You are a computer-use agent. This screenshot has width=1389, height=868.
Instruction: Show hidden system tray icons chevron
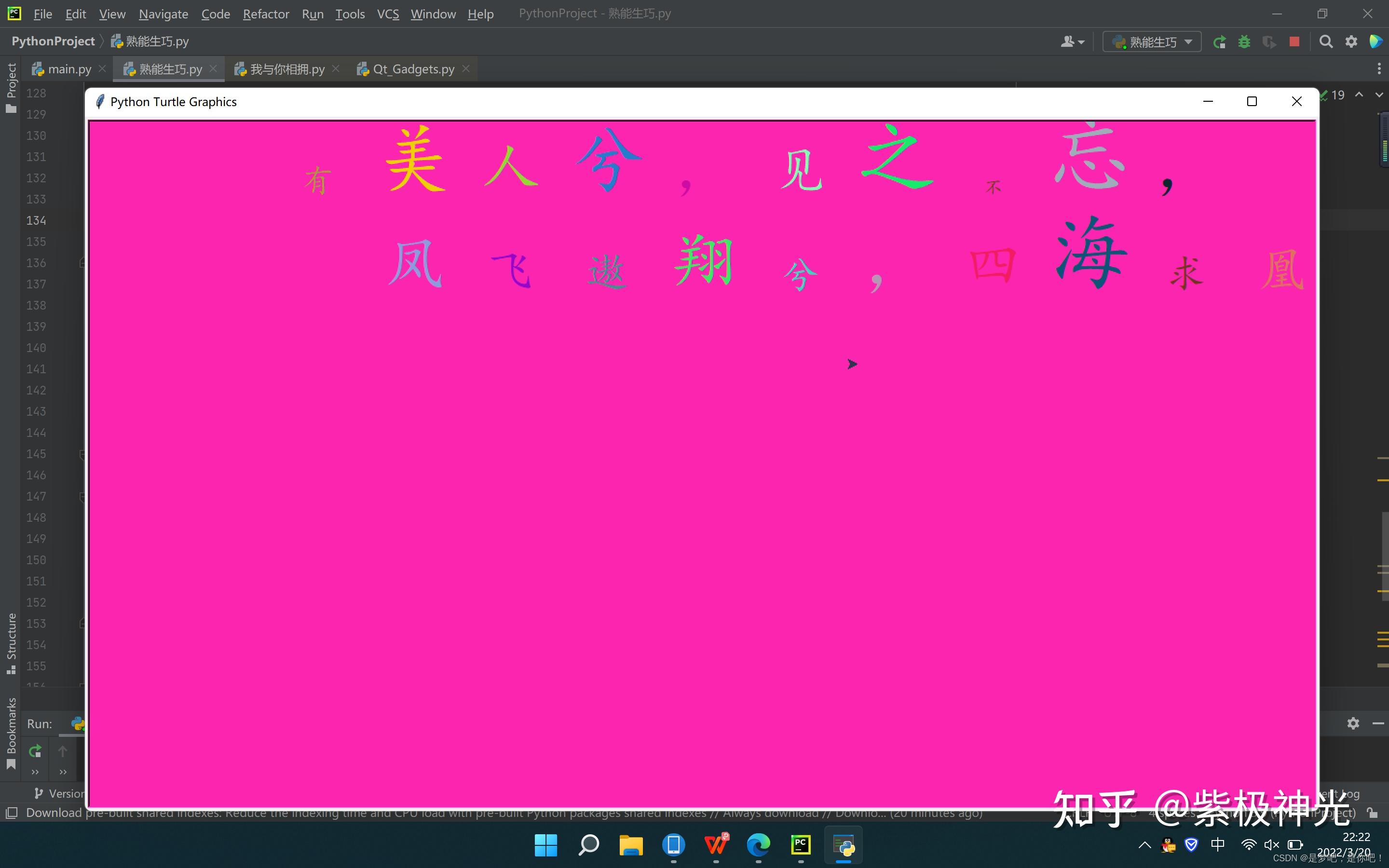tap(1144, 845)
